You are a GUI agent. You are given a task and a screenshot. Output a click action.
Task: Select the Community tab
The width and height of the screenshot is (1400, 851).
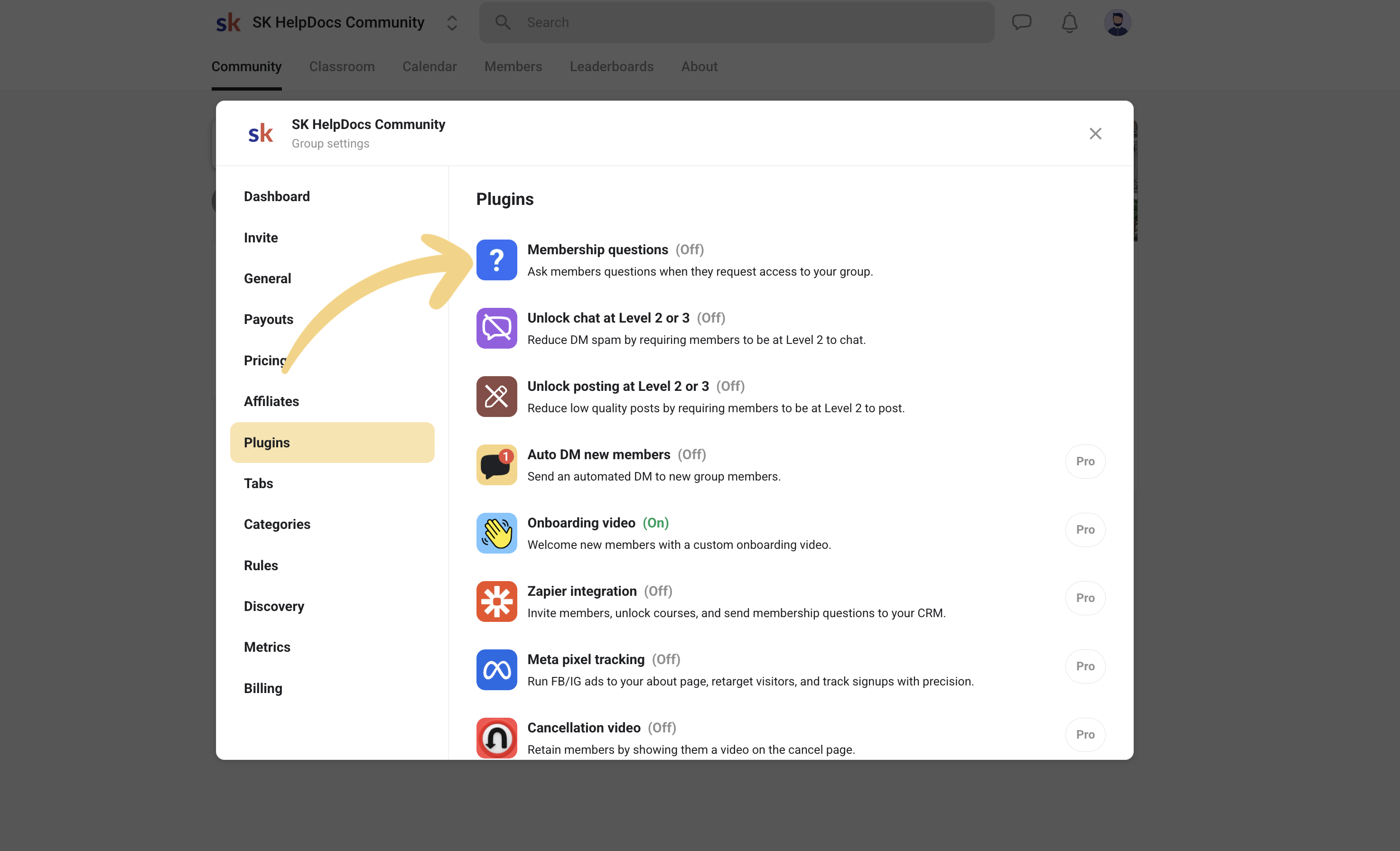(x=247, y=66)
